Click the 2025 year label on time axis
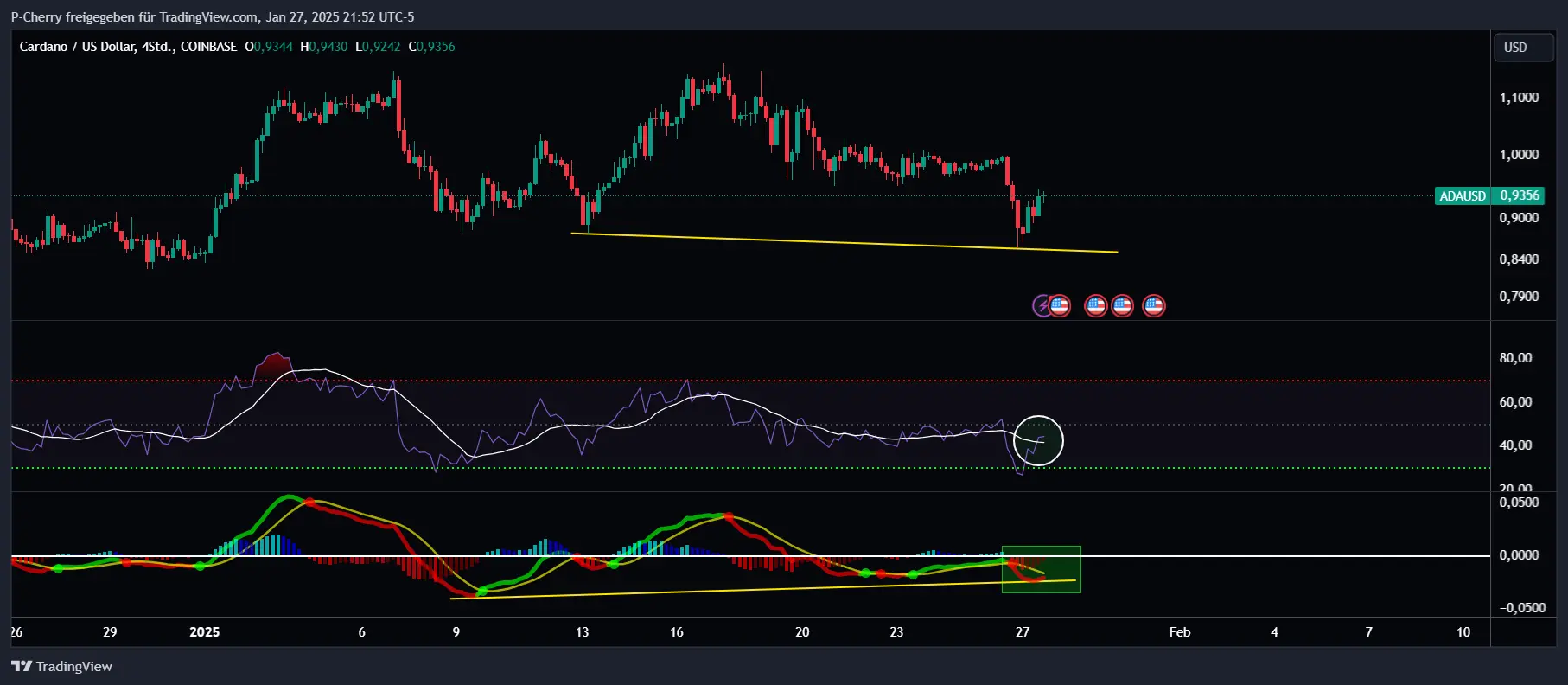The image size is (1568, 685). tap(205, 632)
